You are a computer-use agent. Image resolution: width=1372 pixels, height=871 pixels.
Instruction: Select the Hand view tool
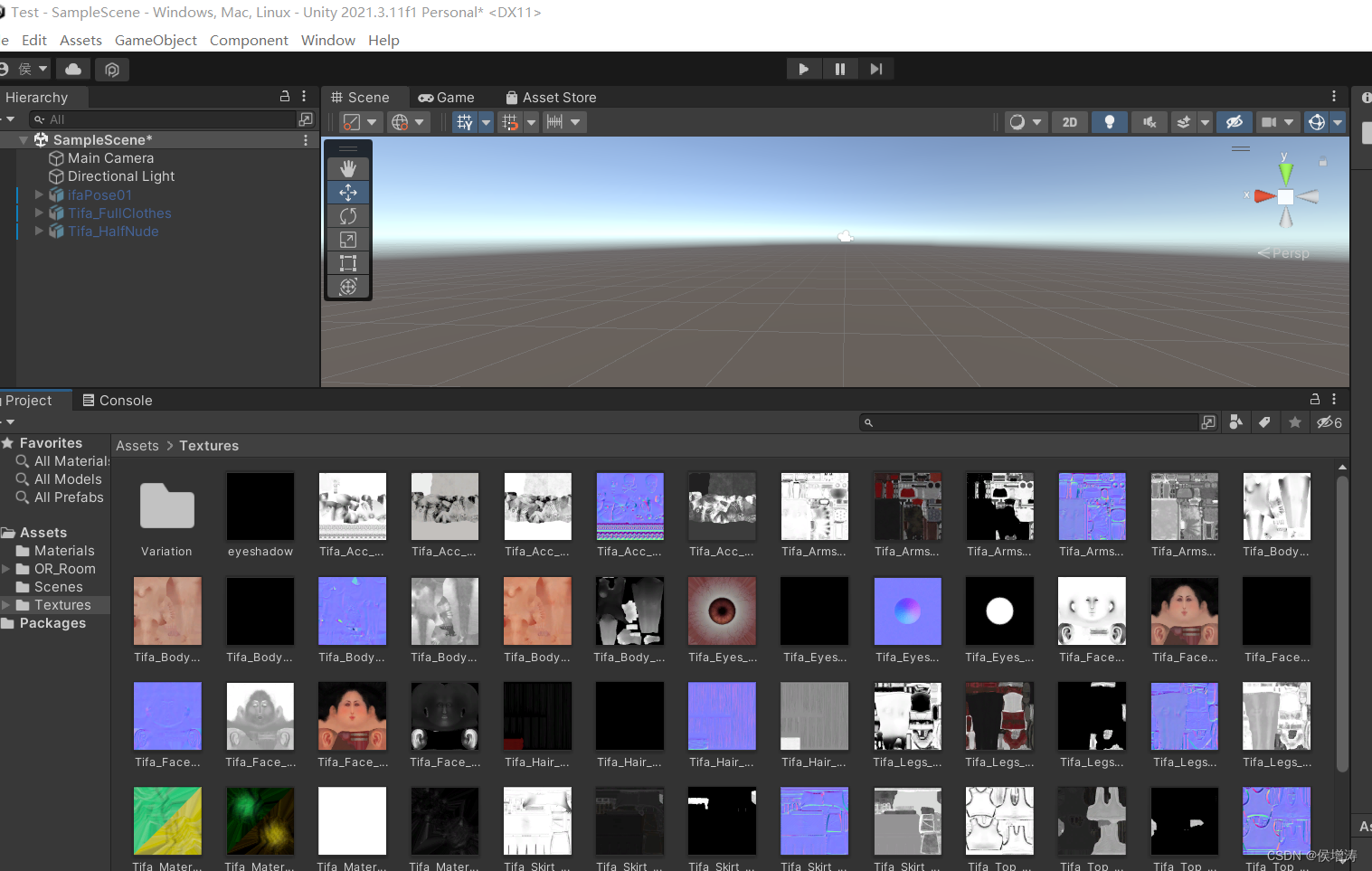pos(348,169)
